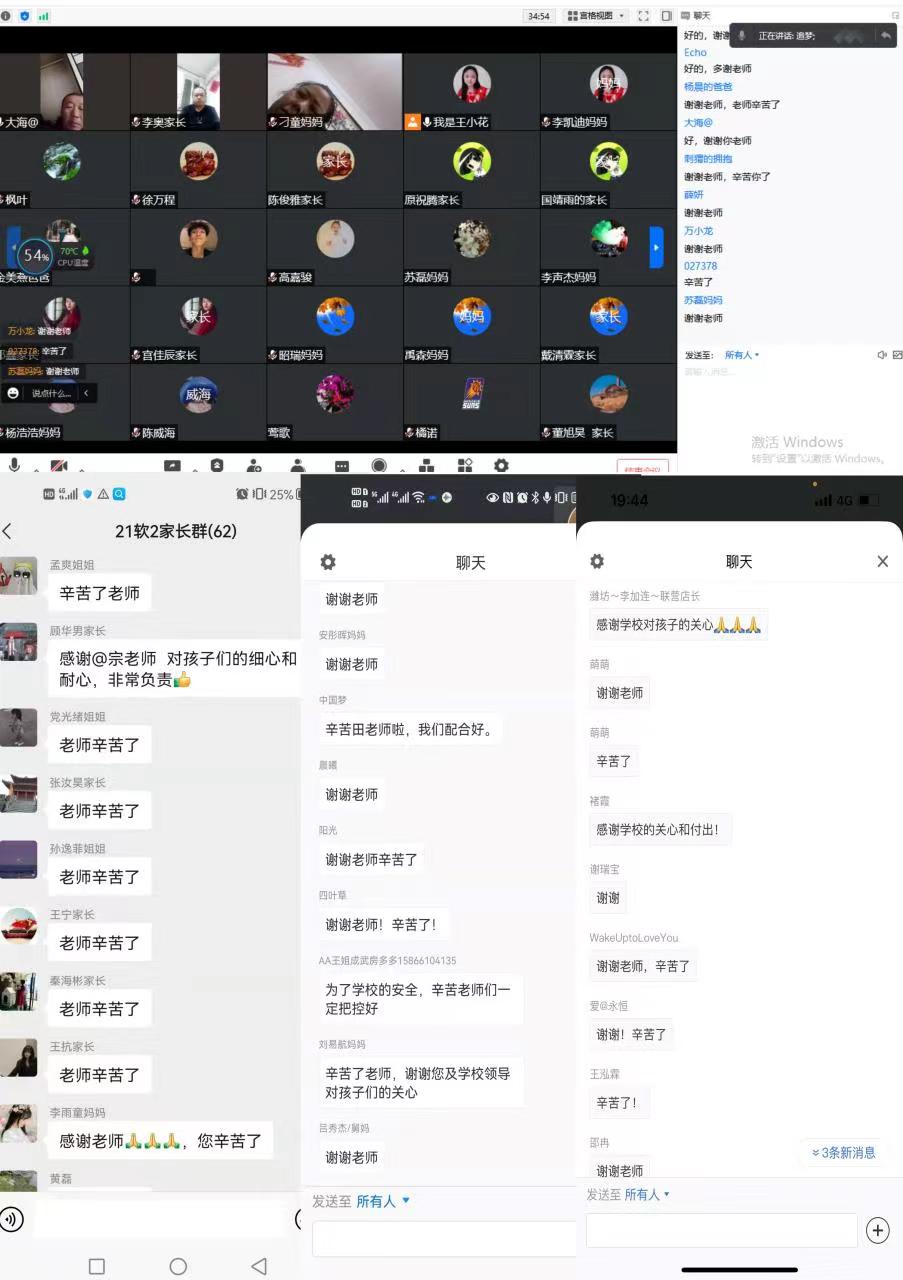Go to next page of participant grid
Image resolution: width=903 pixels, height=1280 pixels.
click(x=656, y=247)
